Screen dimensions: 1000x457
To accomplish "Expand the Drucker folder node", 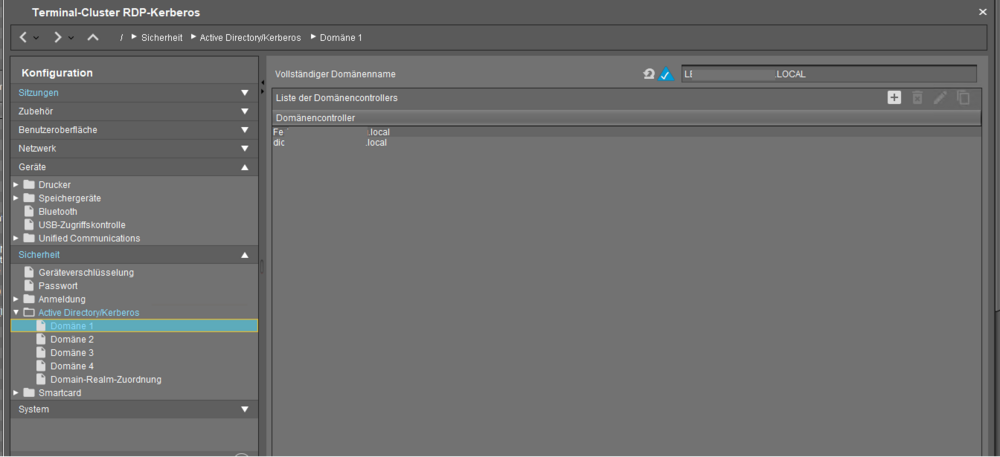I will (16, 185).
